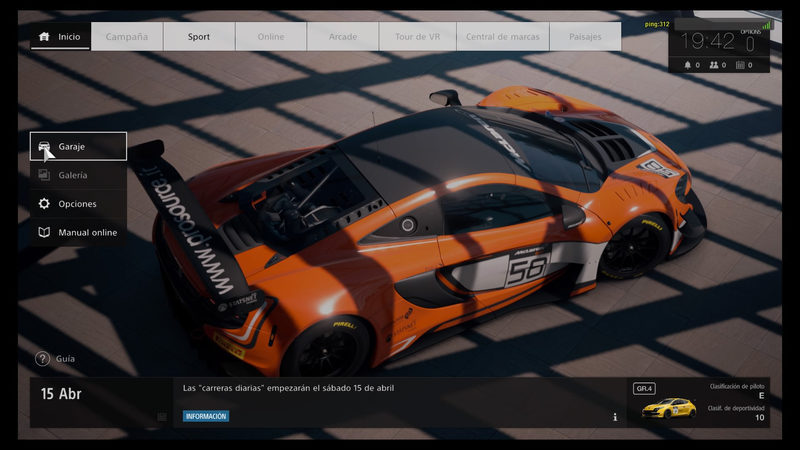
Task: Click the calendar icon in status panel
Action: coord(741,65)
